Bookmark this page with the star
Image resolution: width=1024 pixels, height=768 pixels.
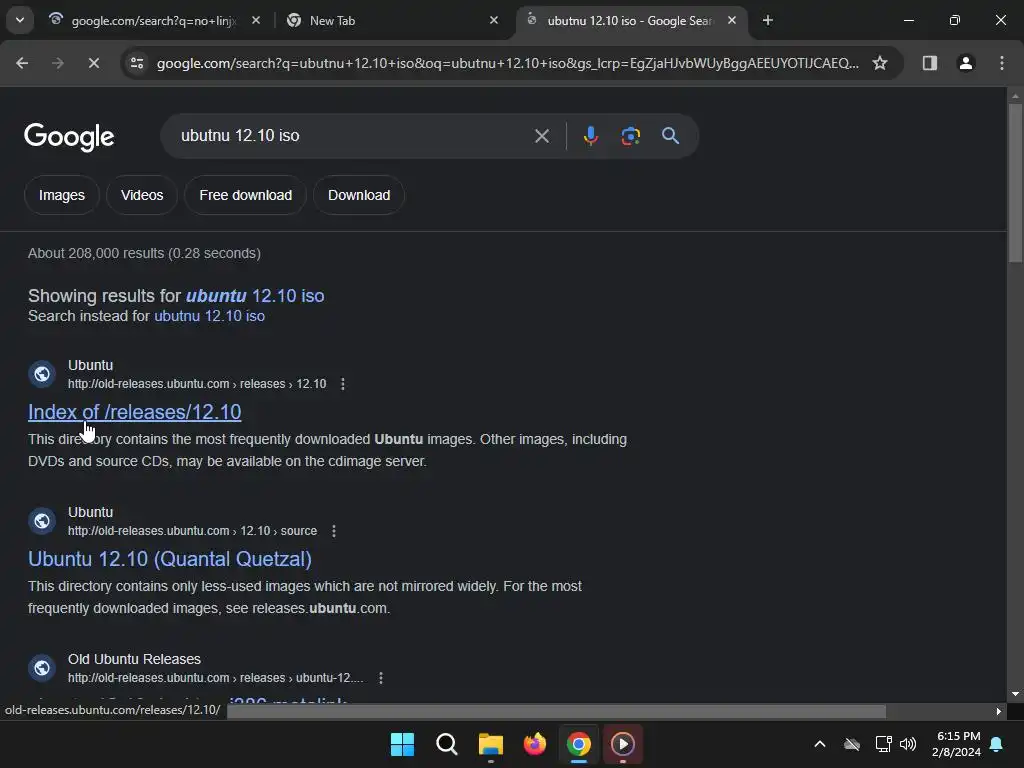[880, 63]
